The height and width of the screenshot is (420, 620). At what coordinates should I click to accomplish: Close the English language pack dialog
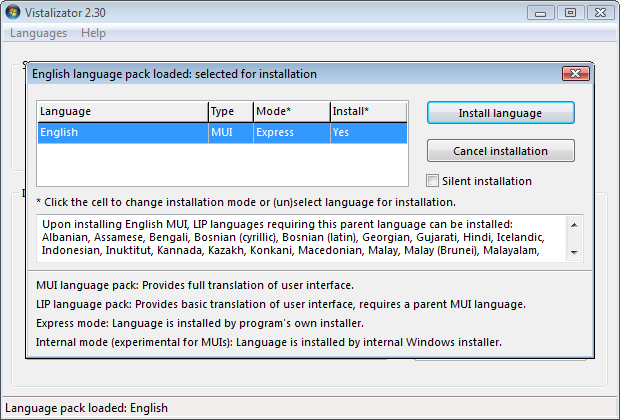coord(575,74)
